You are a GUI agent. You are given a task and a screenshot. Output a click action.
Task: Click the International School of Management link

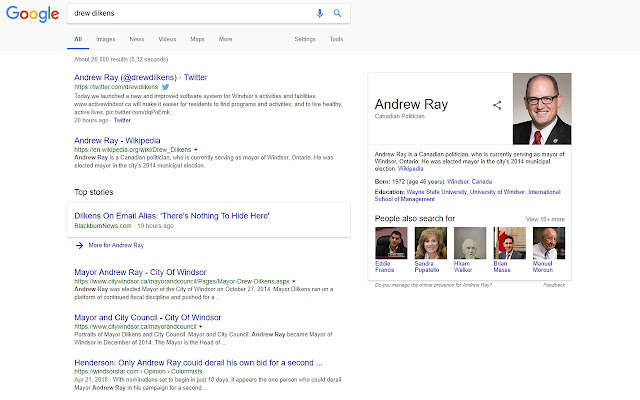(467, 196)
